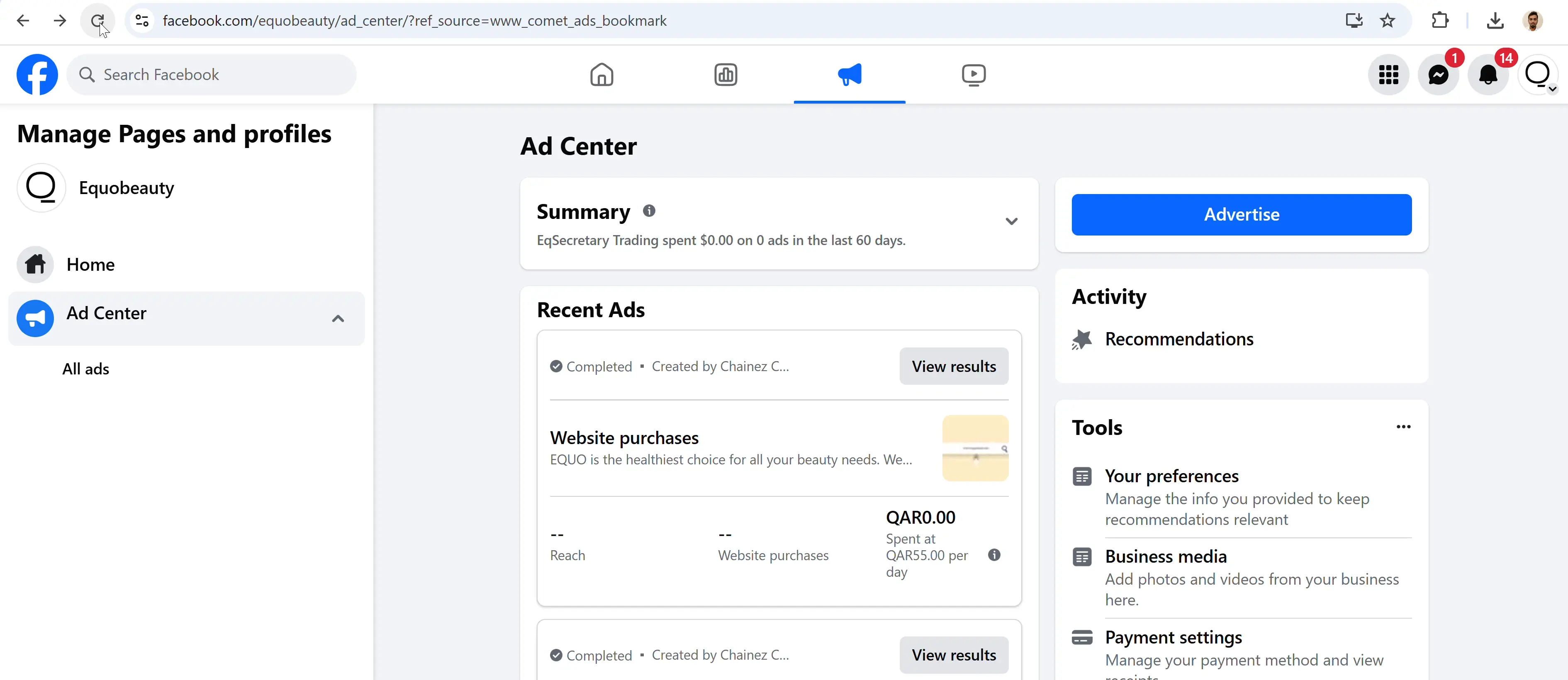Click the Advertise button
Screen dimensions: 1568x680
click(1241, 214)
